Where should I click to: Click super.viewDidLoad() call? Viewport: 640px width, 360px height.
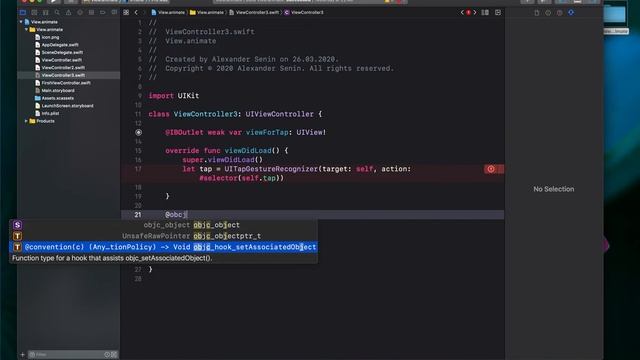(x=223, y=160)
